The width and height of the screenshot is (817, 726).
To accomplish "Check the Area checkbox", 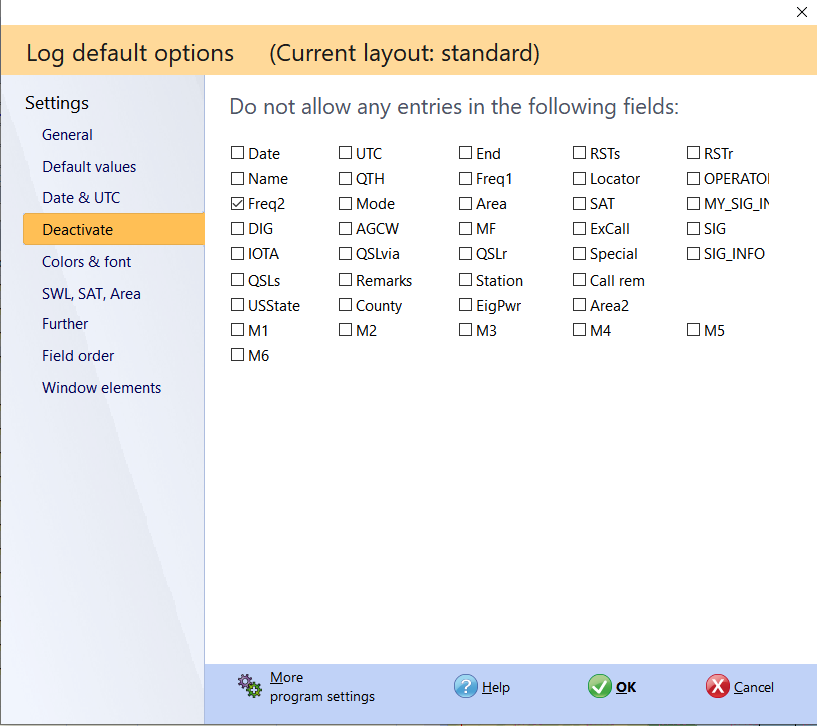I will pyautogui.click(x=465, y=203).
